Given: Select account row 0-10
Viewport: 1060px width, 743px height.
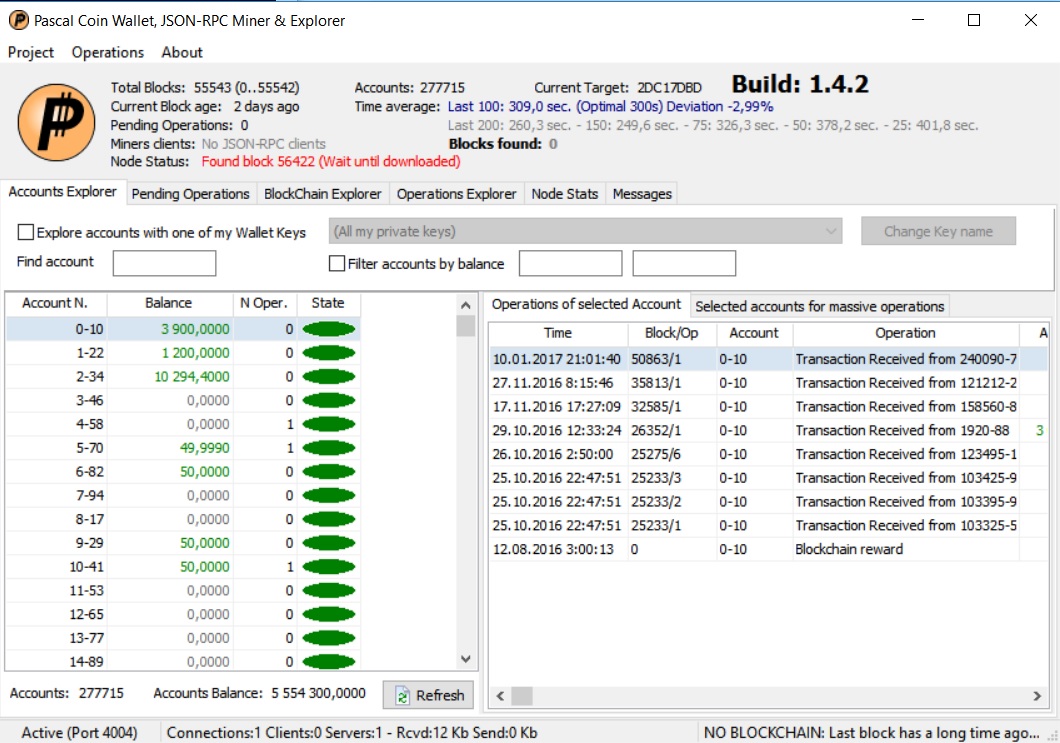Looking at the screenshot, I should 183,329.
